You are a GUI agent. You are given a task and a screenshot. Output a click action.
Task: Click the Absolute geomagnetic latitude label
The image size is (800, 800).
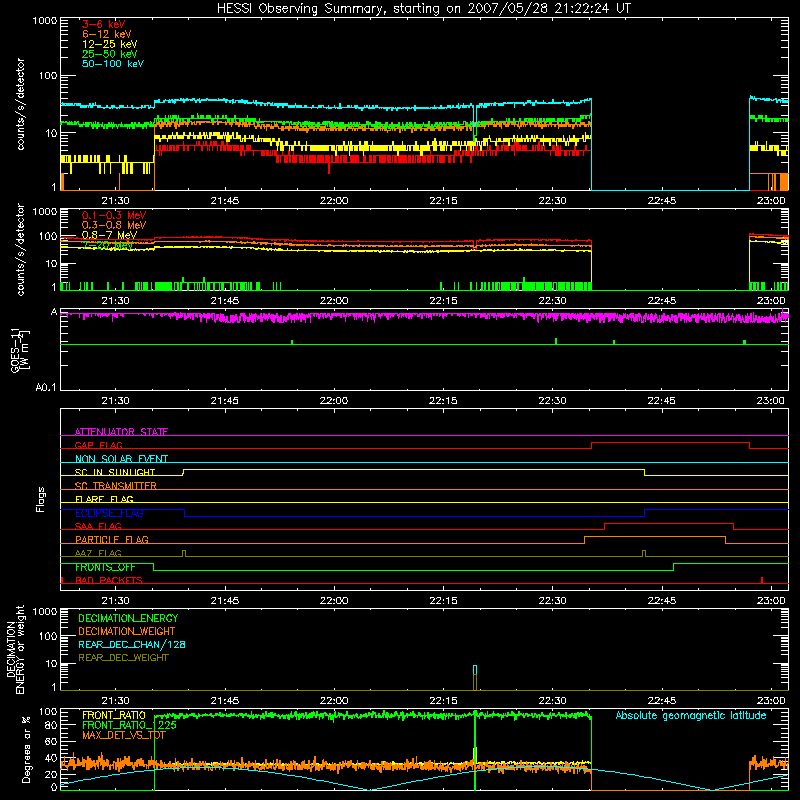[691, 716]
